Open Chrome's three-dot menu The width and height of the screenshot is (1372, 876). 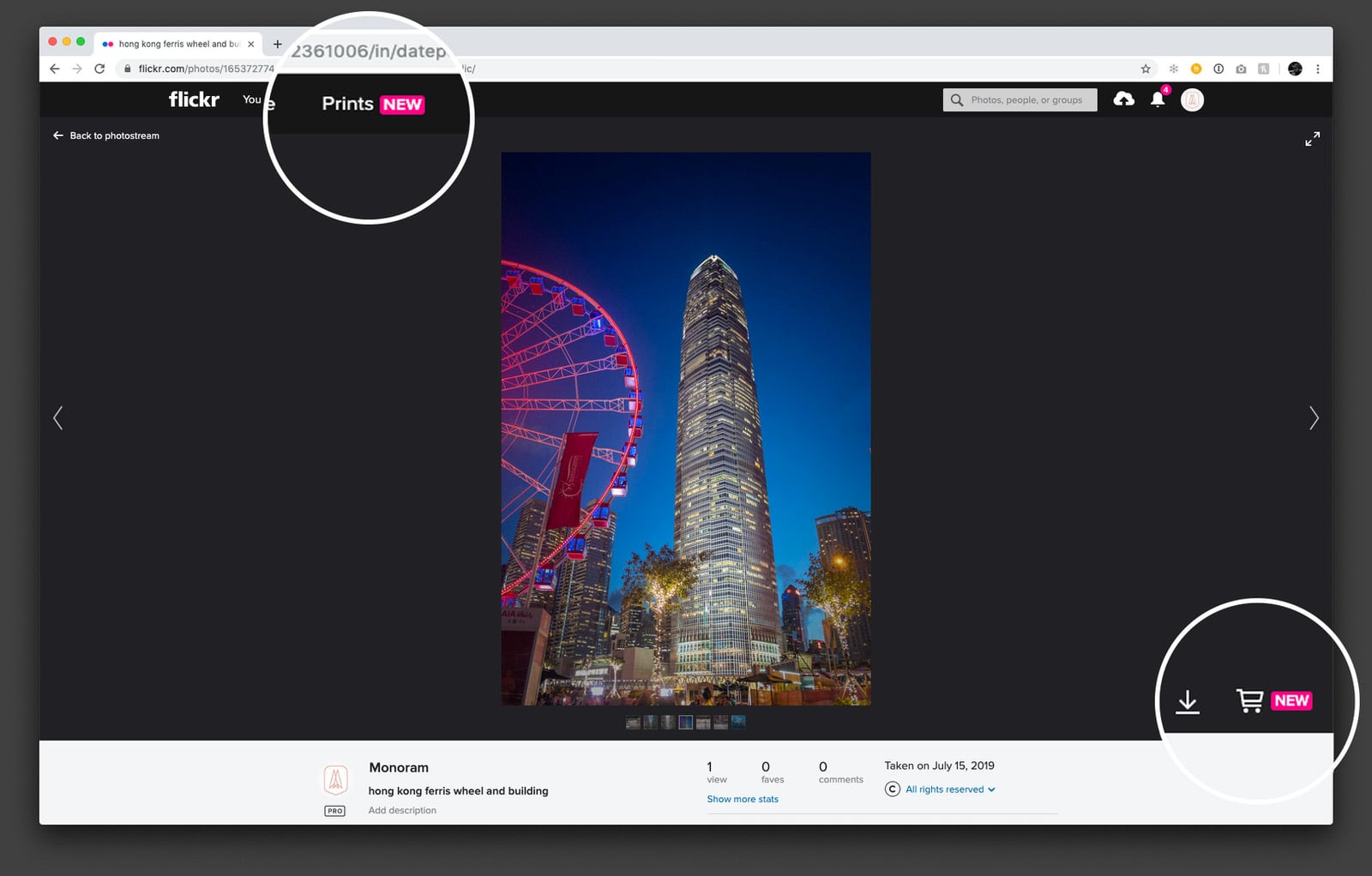[1318, 69]
